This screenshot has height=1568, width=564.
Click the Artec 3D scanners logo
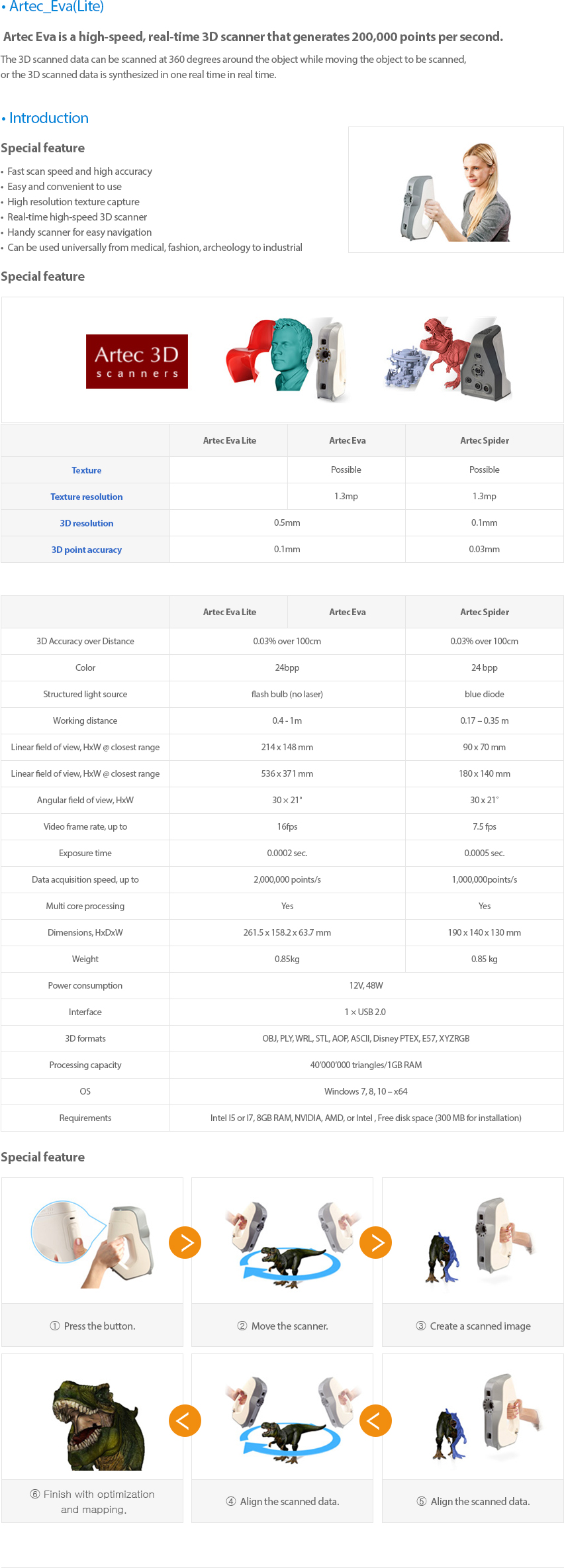(x=137, y=362)
